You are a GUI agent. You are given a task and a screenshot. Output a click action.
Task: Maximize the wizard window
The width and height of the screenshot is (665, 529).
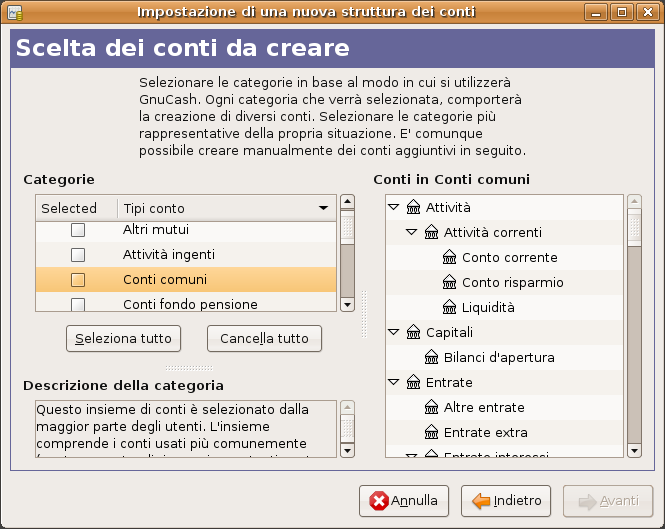tap(622, 12)
